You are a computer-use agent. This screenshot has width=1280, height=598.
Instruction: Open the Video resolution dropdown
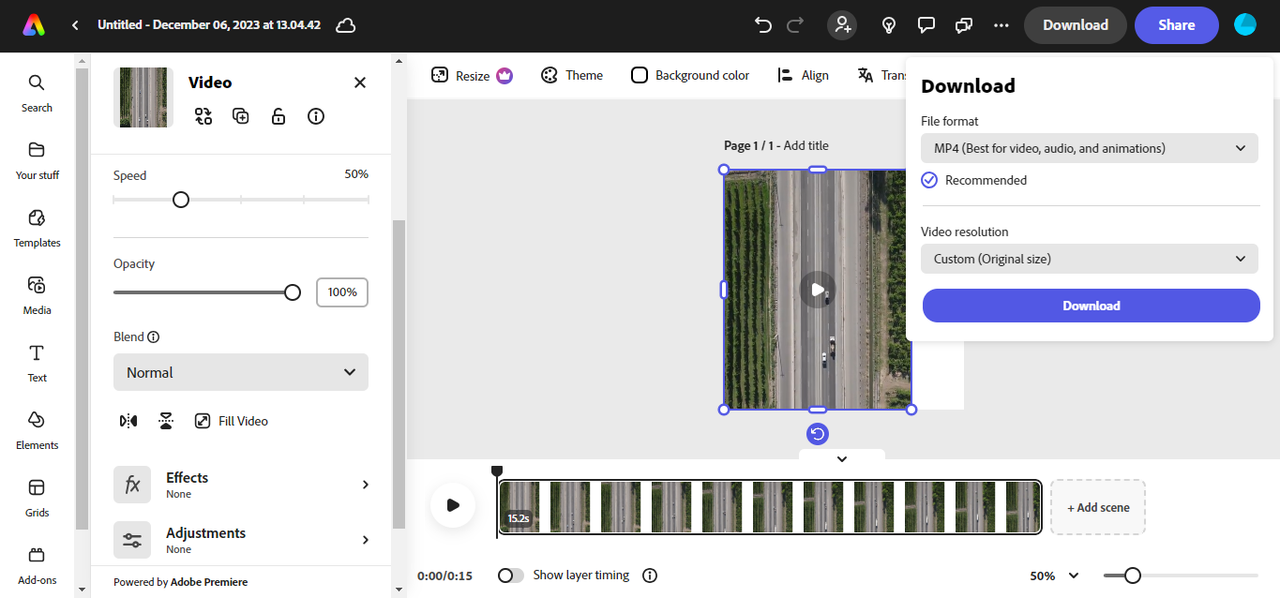(x=1089, y=259)
